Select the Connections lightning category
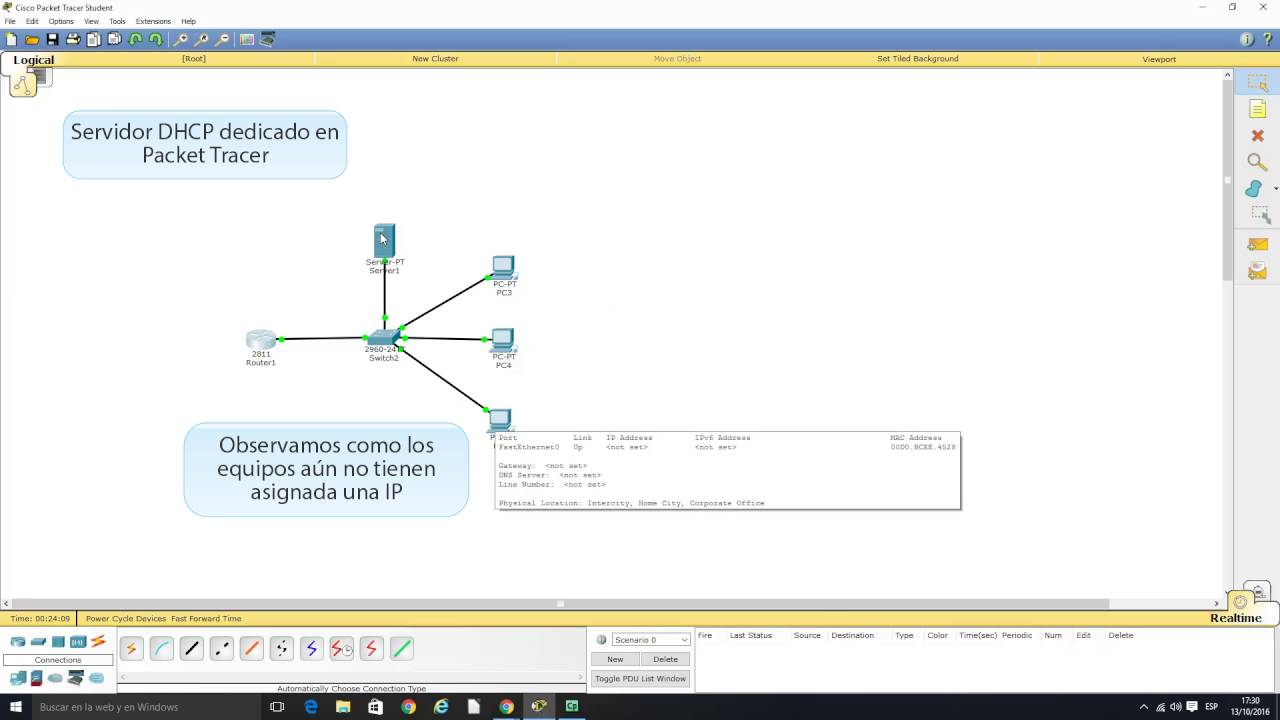Image resolution: width=1280 pixels, height=720 pixels. [98, 642]
